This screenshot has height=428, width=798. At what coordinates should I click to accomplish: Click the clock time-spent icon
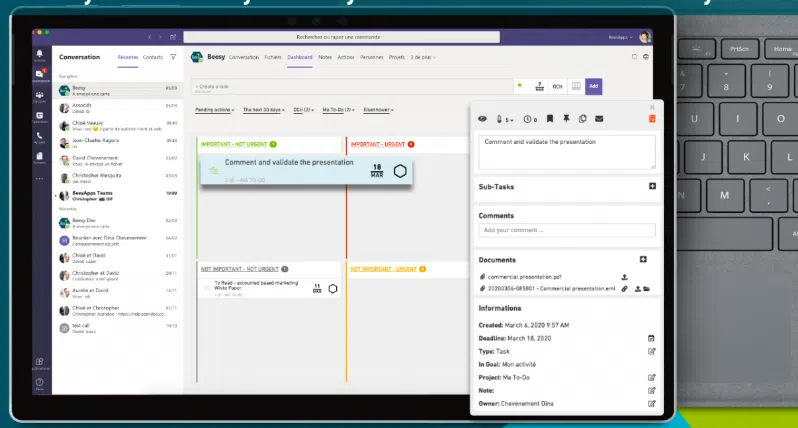tap(530, 119)
